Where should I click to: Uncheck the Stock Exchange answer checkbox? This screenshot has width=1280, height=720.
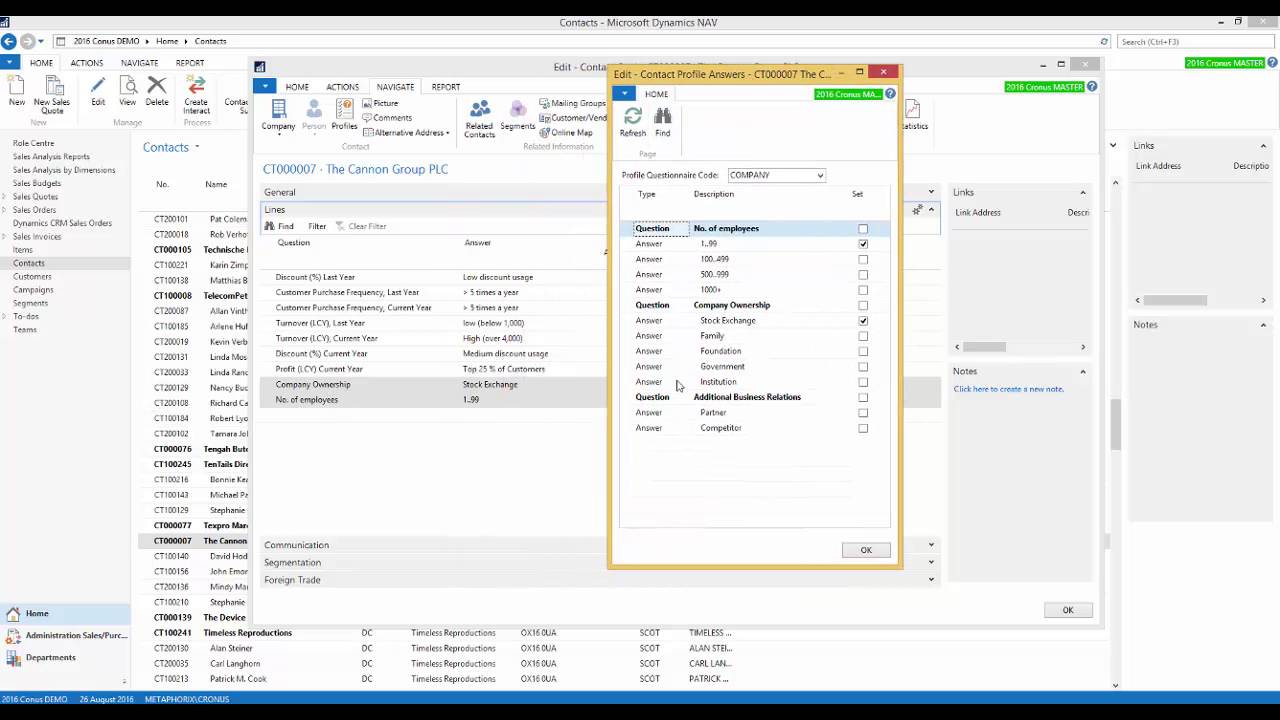863,321
